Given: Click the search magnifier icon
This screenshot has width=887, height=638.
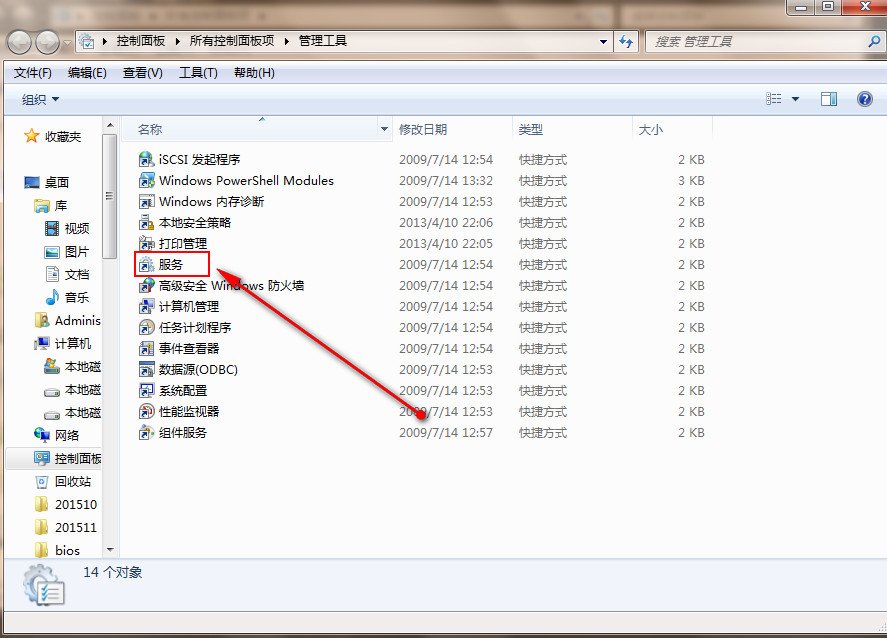Looking at the screenshot, I should [874, 41].
